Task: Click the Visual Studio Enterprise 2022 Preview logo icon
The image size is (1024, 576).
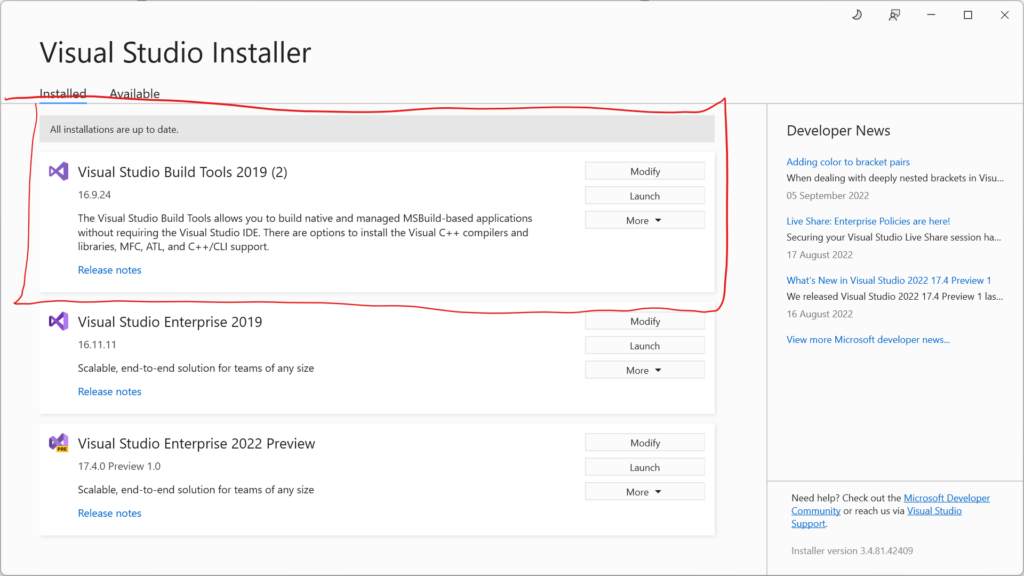Action: coord(58,443)
